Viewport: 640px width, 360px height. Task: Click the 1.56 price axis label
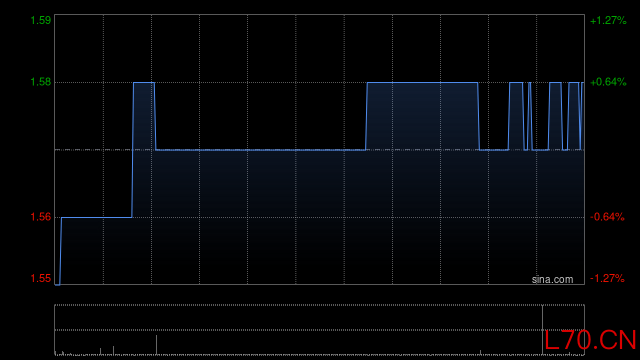[41, 217]
